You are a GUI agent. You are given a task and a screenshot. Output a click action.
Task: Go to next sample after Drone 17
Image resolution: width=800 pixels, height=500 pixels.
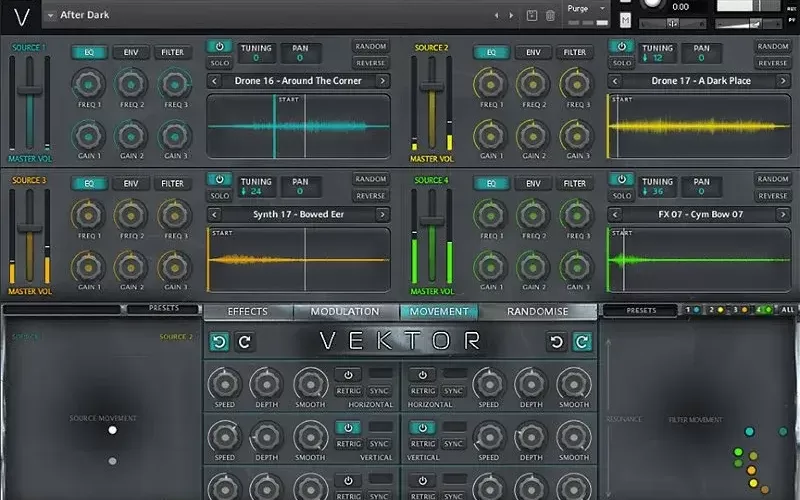pos(783,81)
